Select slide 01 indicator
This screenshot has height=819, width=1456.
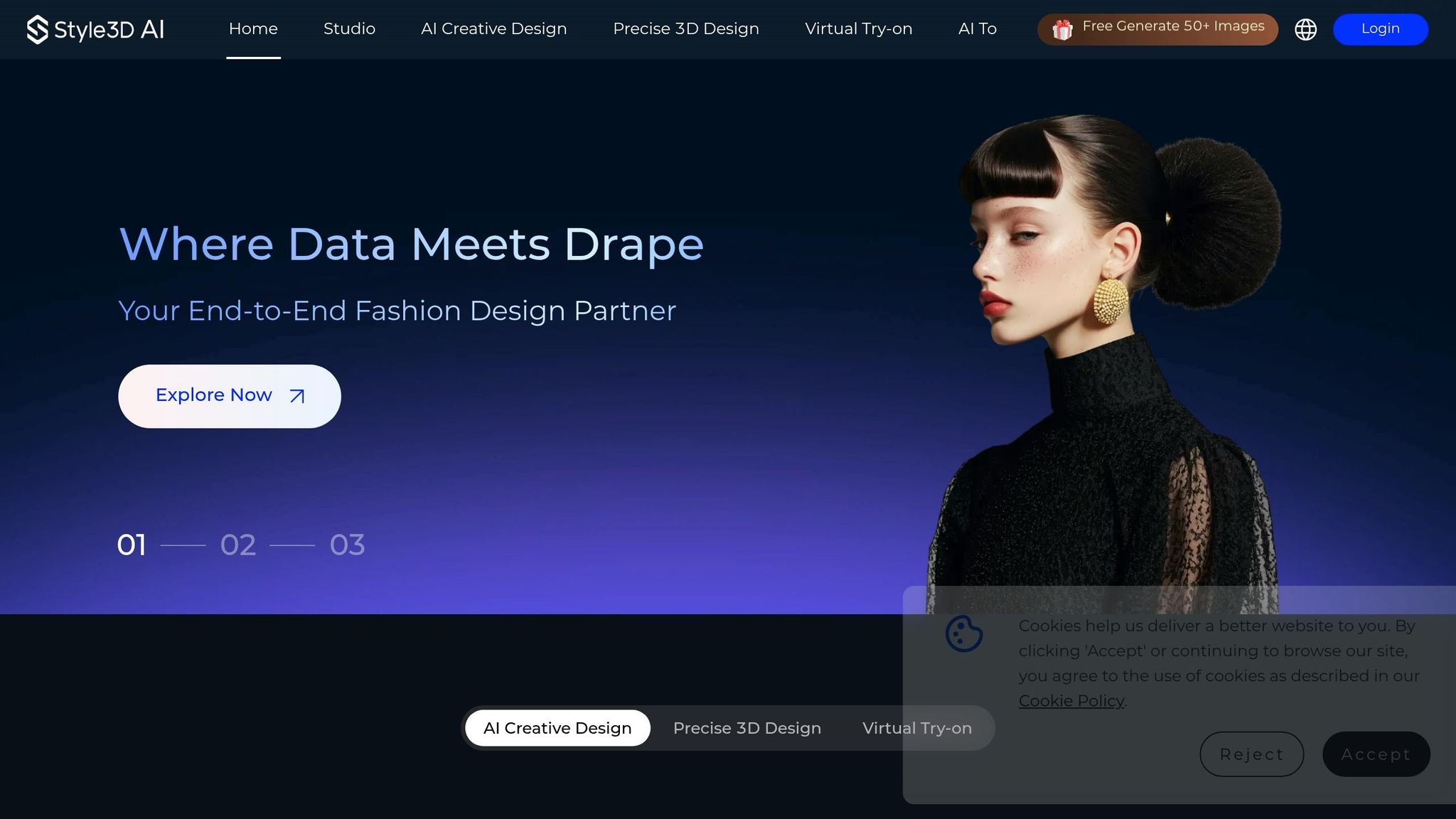click(132, 545)
